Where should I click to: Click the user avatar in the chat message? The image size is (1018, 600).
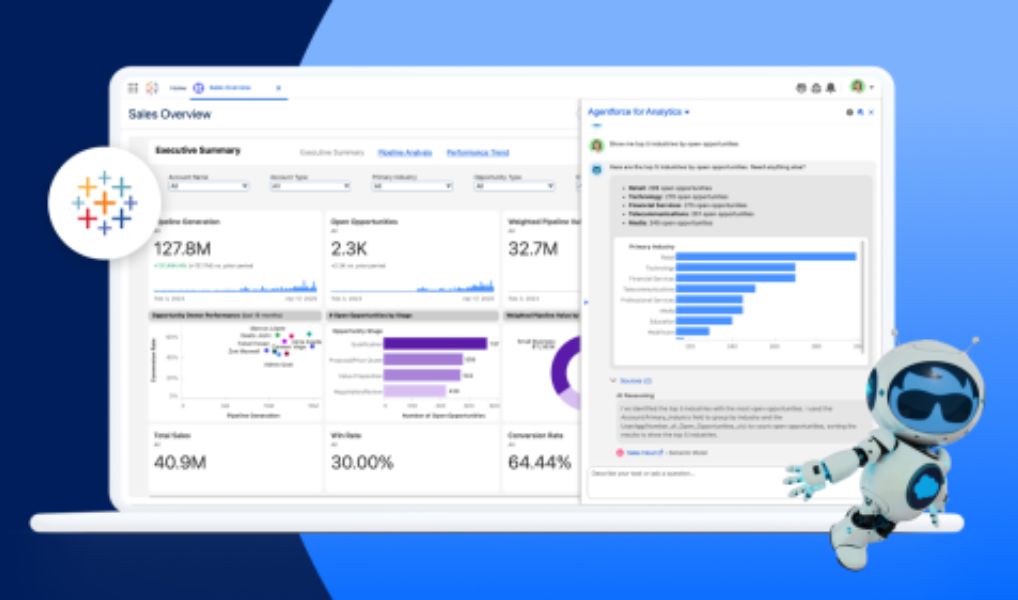596,145
